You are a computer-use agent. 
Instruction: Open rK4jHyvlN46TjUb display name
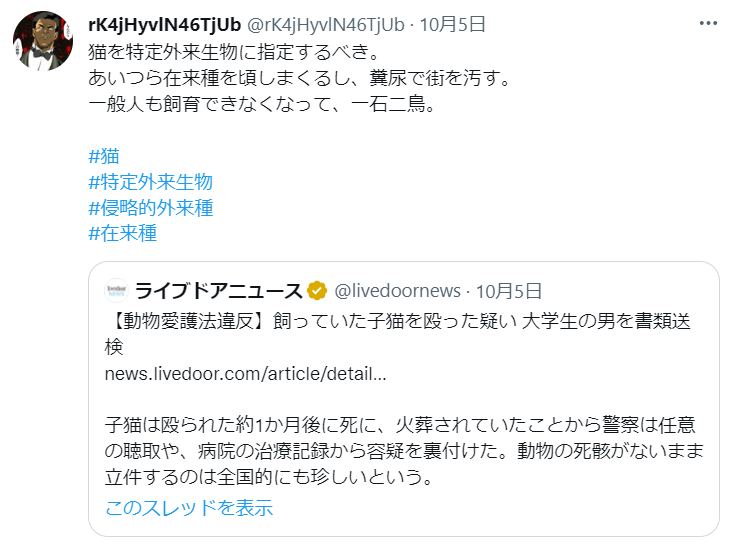[165, 24]
